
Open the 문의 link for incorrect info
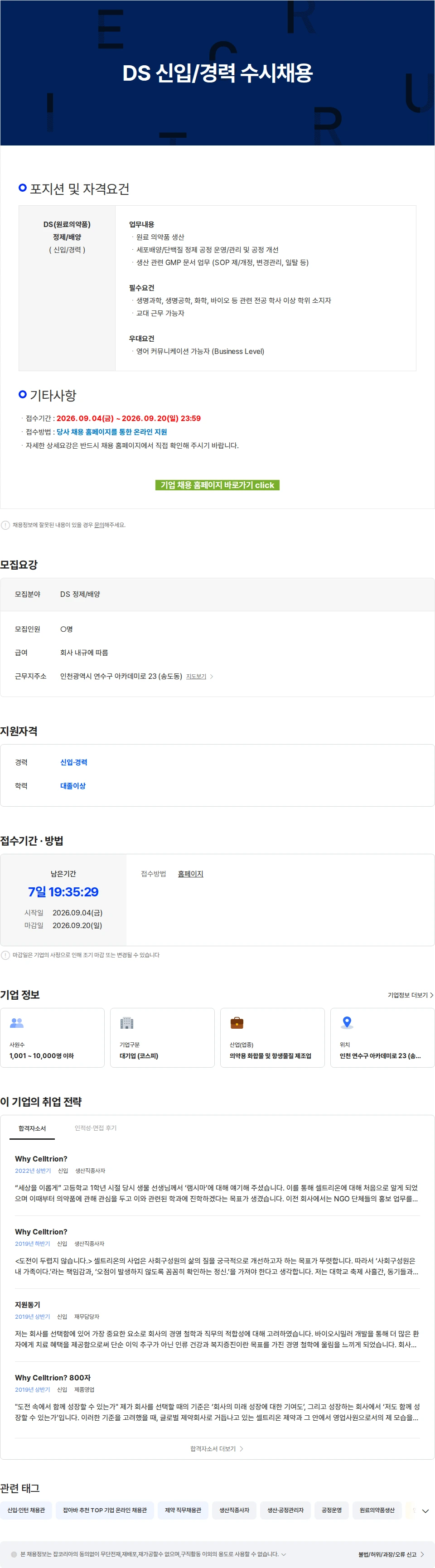click(99, 525)
